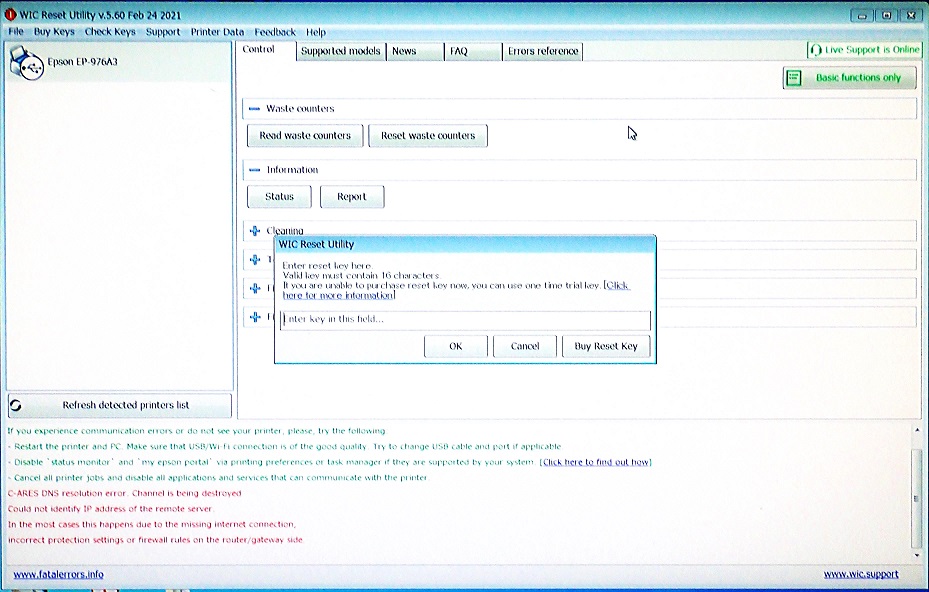Click Reset waste counters button
Image resolution: width=929 pixels, height=592 pixels.
pos(428,136)
